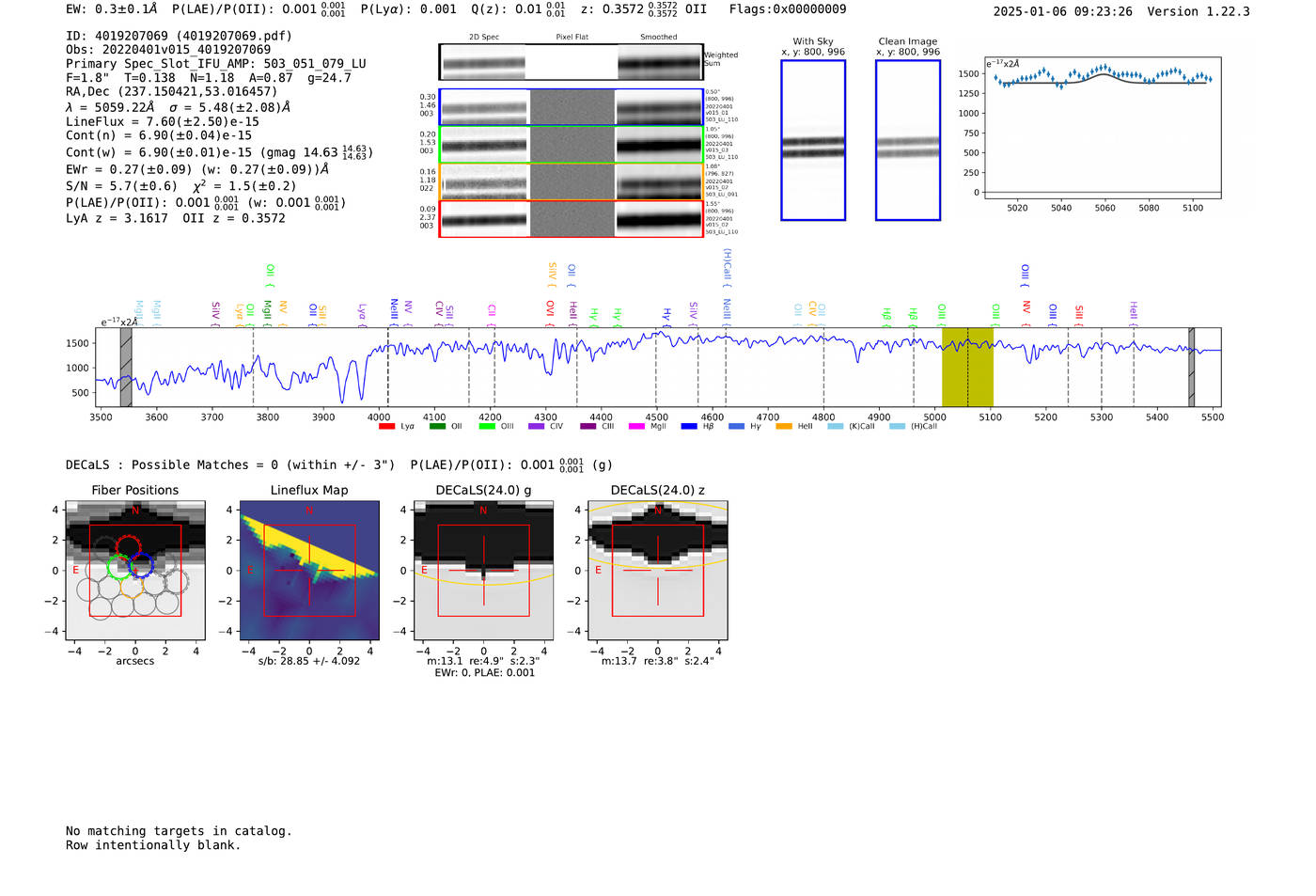Click the "m:13.1 re:4.9" g-band caption
Screen dimensions: 1316x896
pos(483,661)
